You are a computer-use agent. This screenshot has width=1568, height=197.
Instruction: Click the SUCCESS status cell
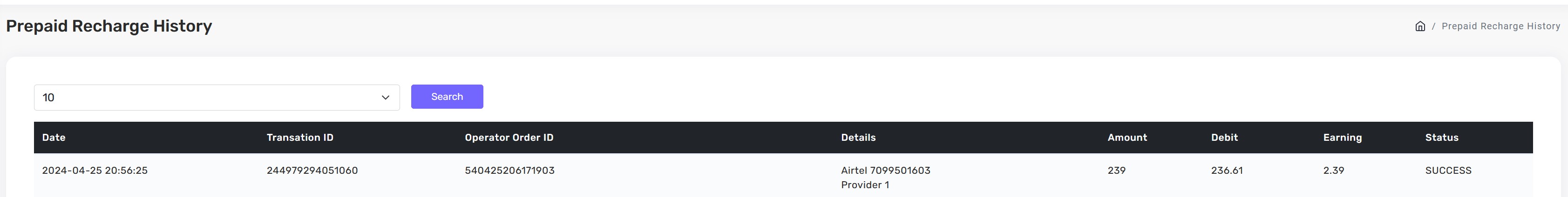click(1448, 170)
